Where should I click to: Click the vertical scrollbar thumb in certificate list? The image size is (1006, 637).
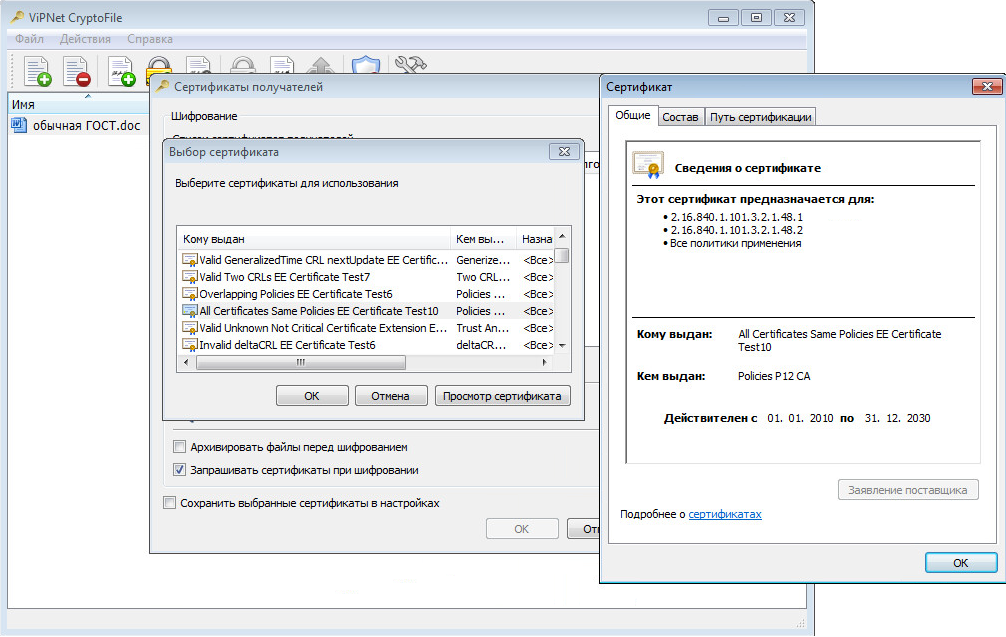click(562, 255)
